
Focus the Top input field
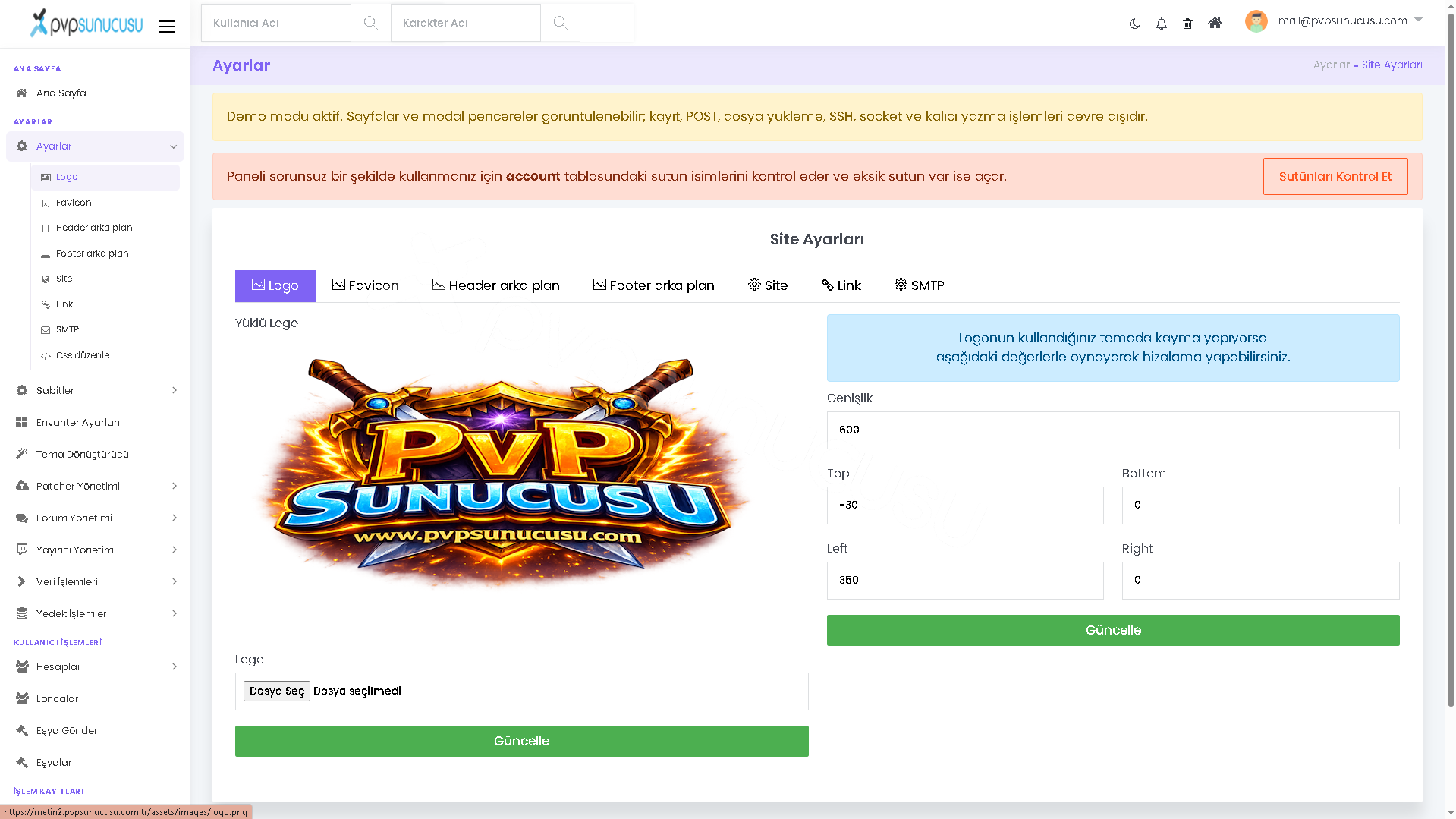[965, 506]
